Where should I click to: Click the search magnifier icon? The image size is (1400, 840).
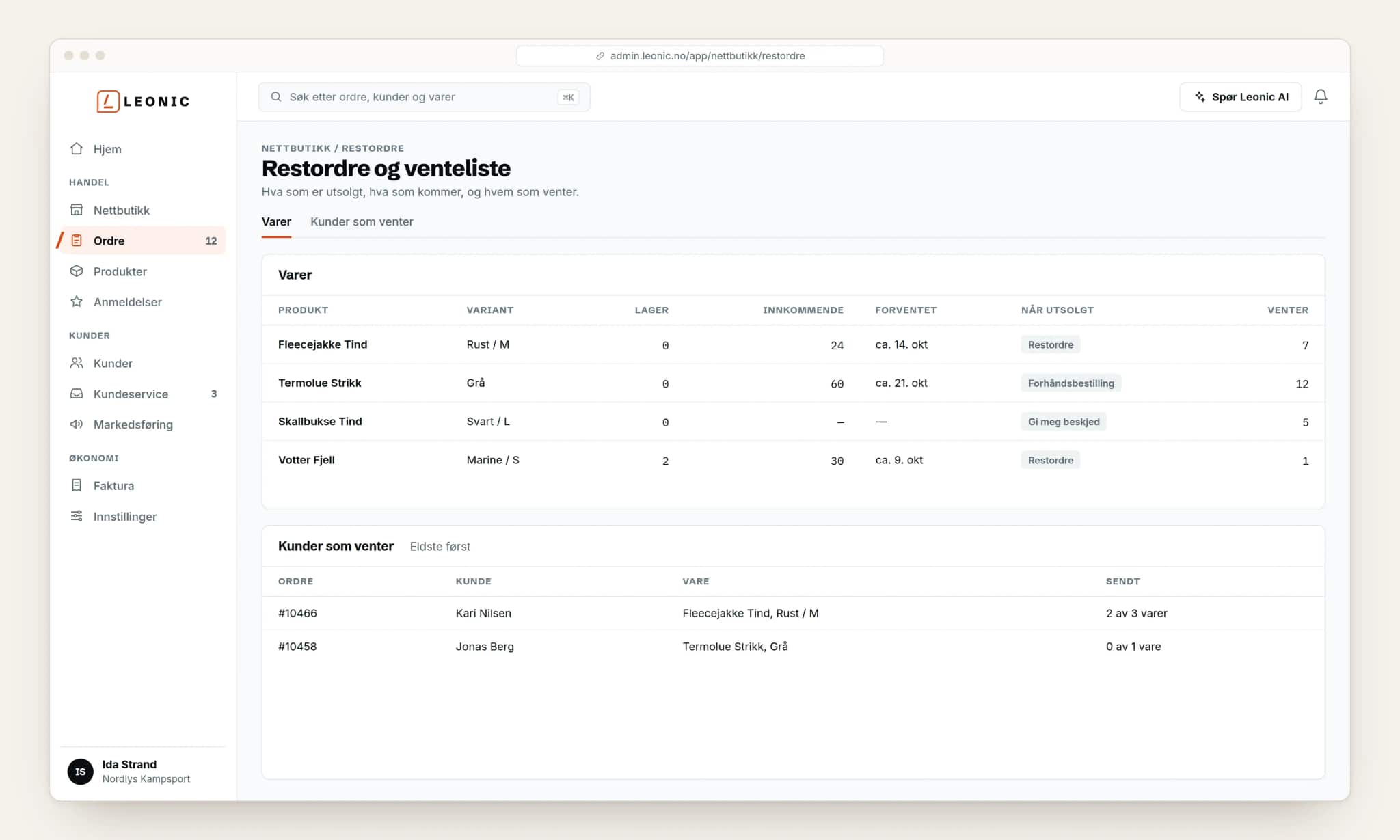(x=276, y=97)
